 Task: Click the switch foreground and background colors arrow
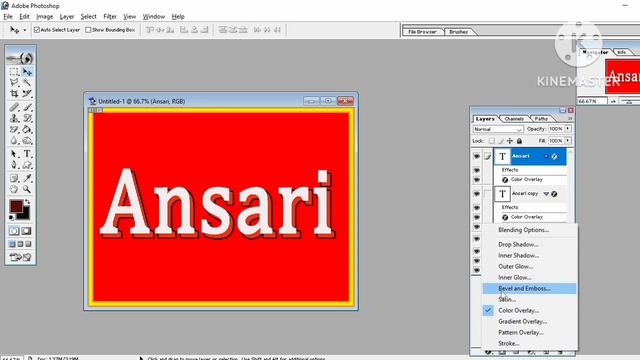(x=27, y=202)
